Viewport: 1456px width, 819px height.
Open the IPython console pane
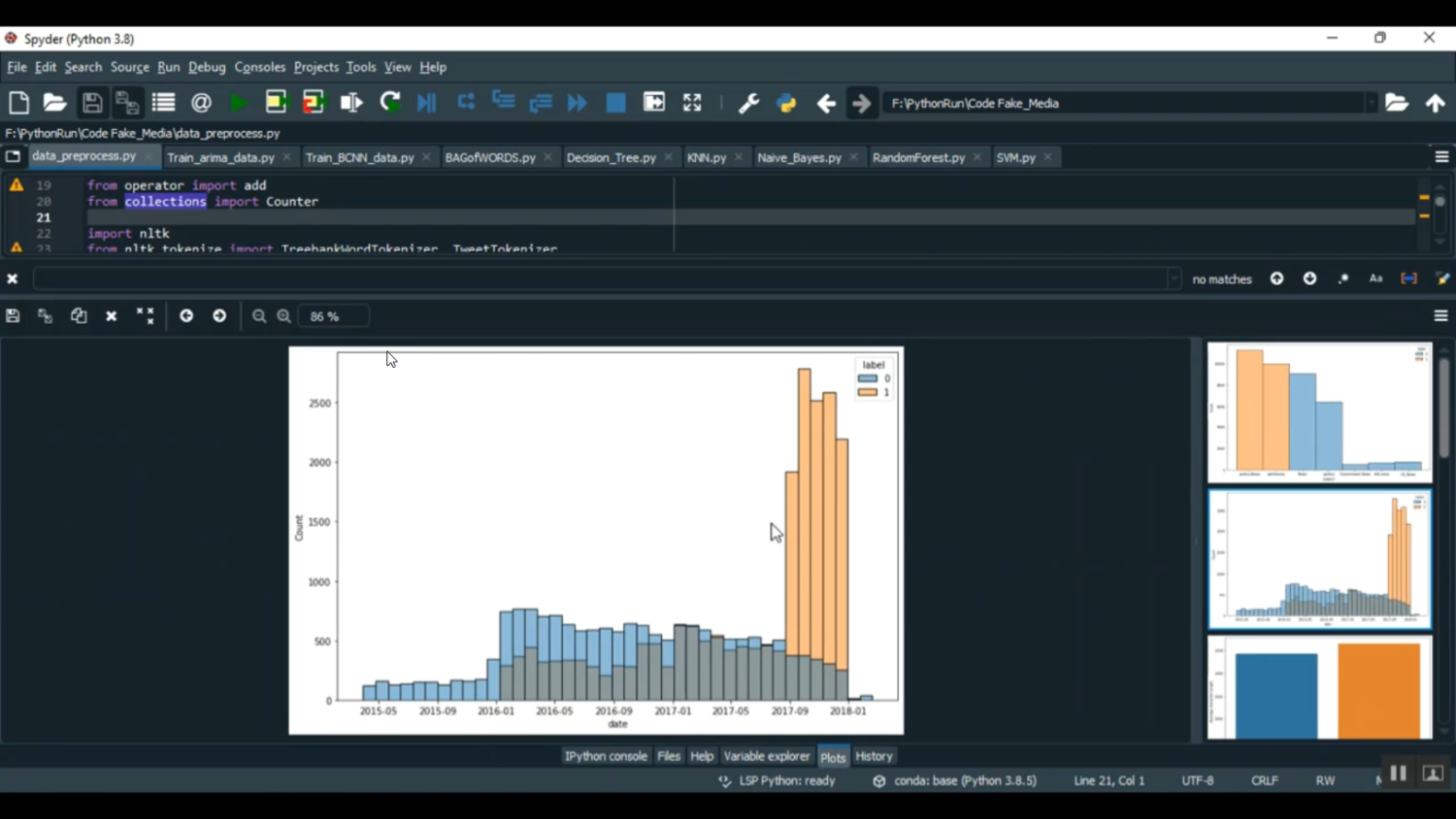(x=606, y=756)
